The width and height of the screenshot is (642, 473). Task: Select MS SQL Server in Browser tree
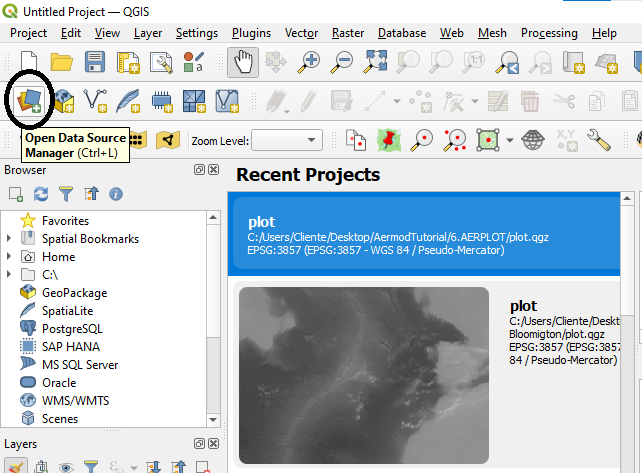(x=80, y=365)
